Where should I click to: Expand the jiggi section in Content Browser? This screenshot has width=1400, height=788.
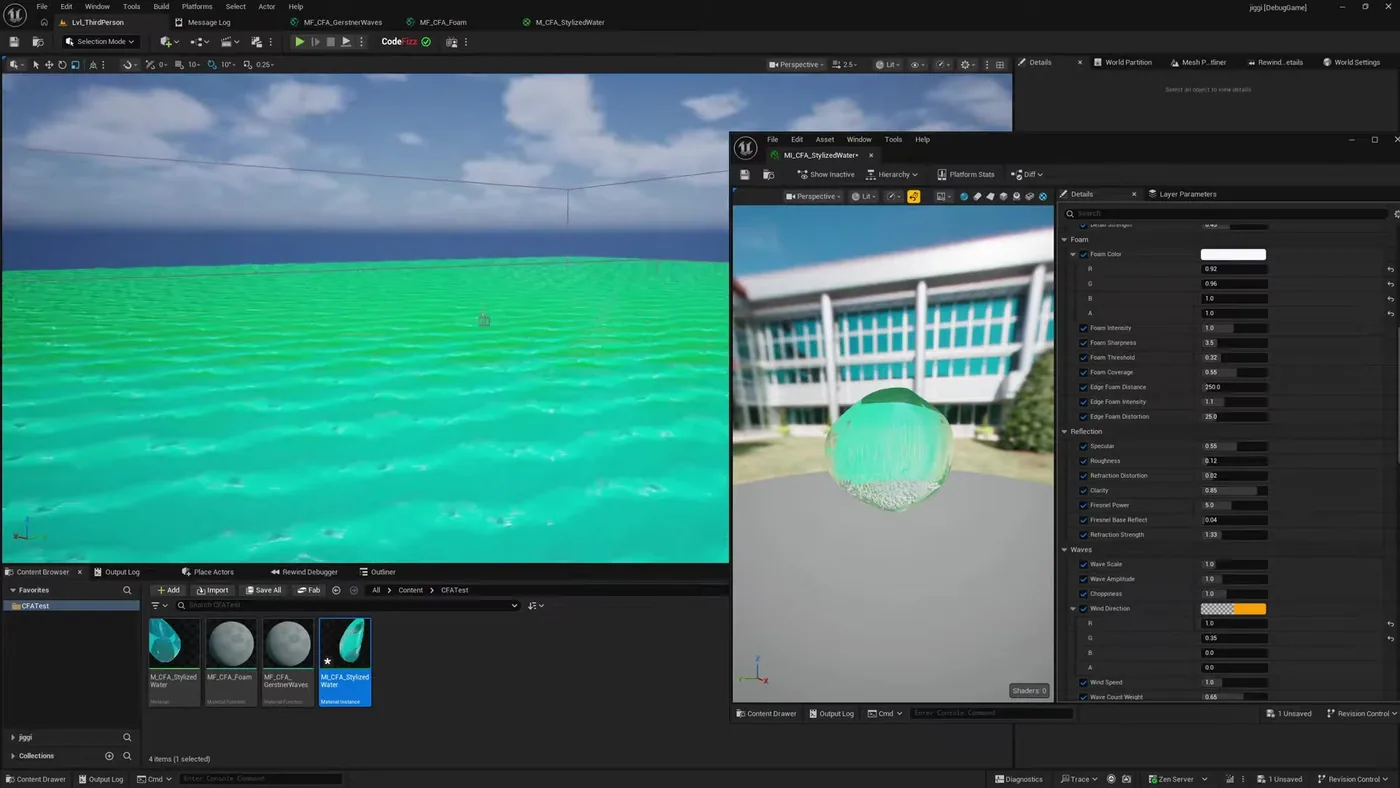[x=13, y=738]
